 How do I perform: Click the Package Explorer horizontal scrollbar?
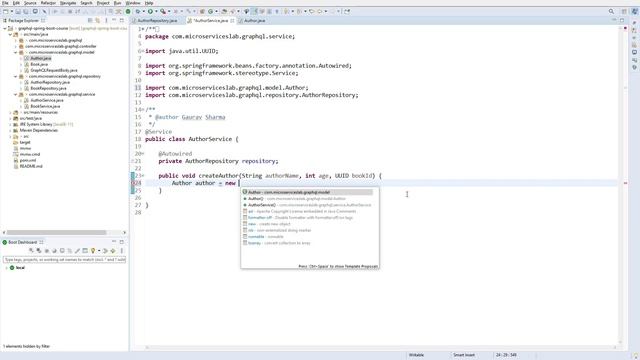click(x=56, y=233)
